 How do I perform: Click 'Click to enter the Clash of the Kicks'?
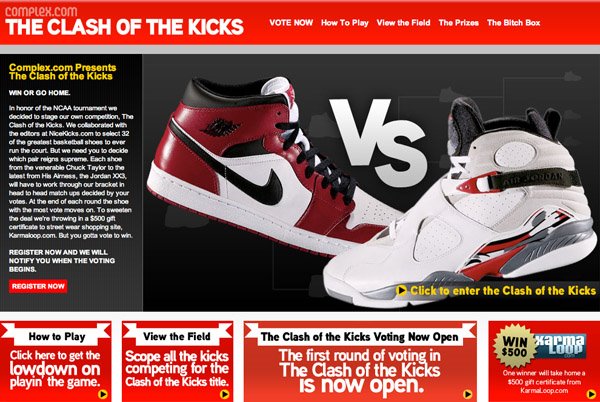pos(503,291)
